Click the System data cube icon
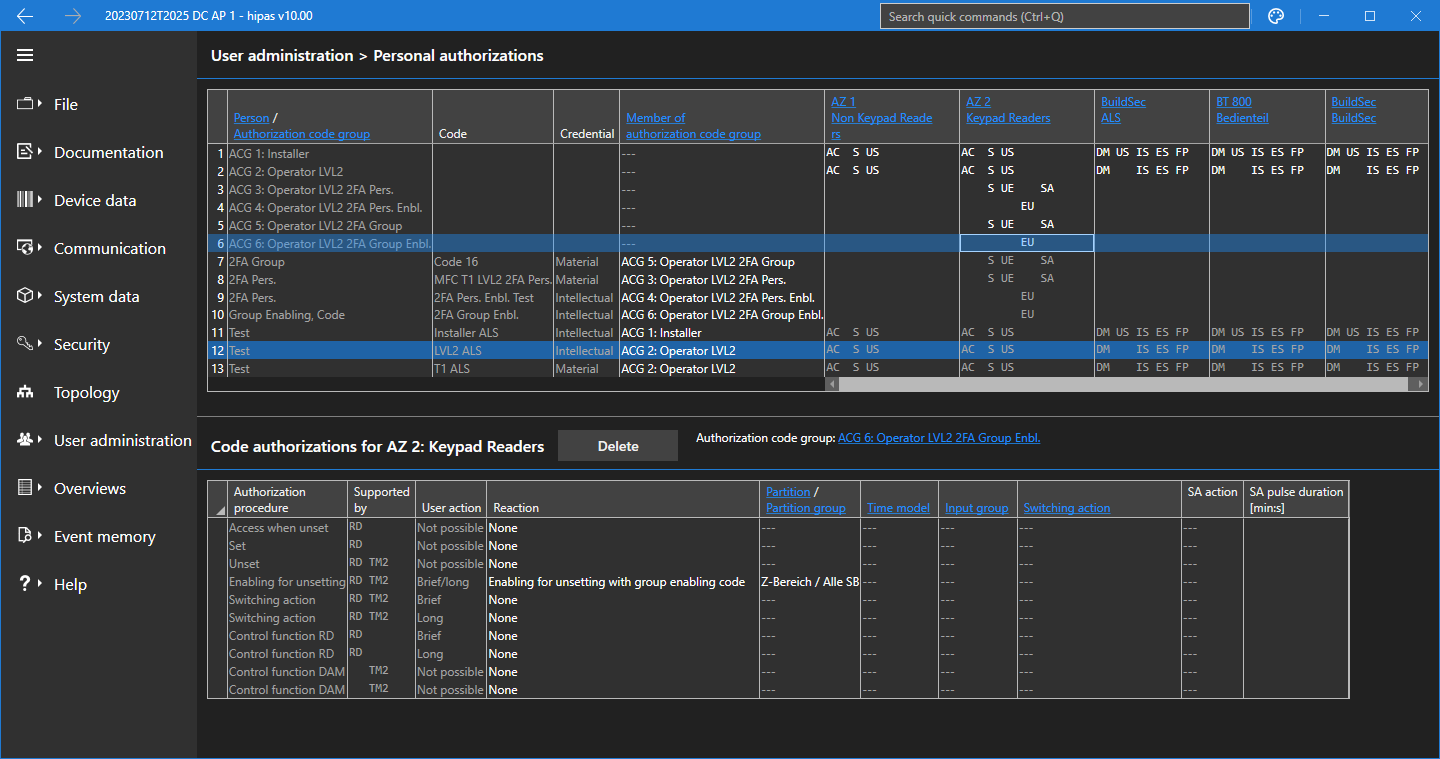 [26, 296]
